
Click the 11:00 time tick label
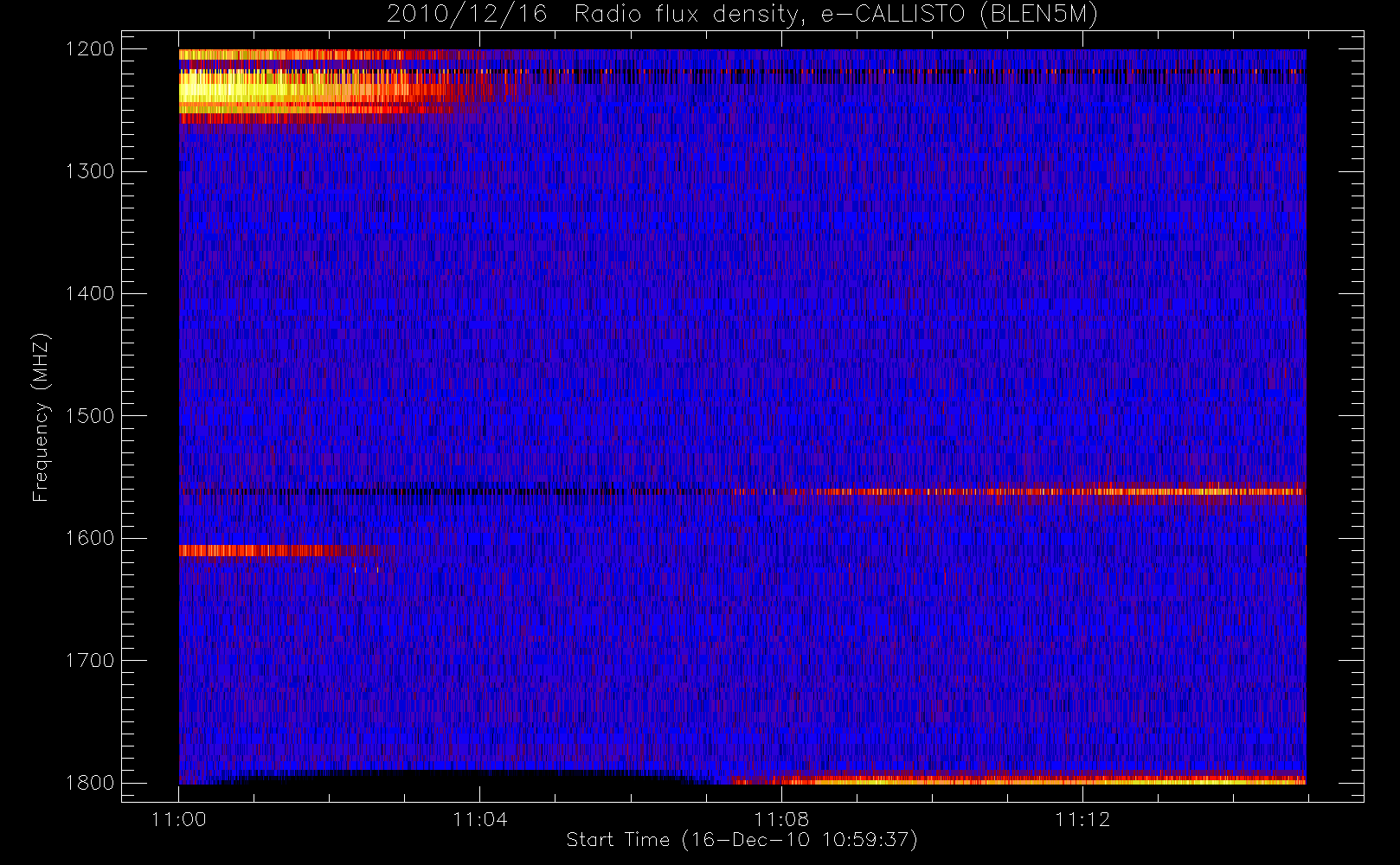point(179,819)
